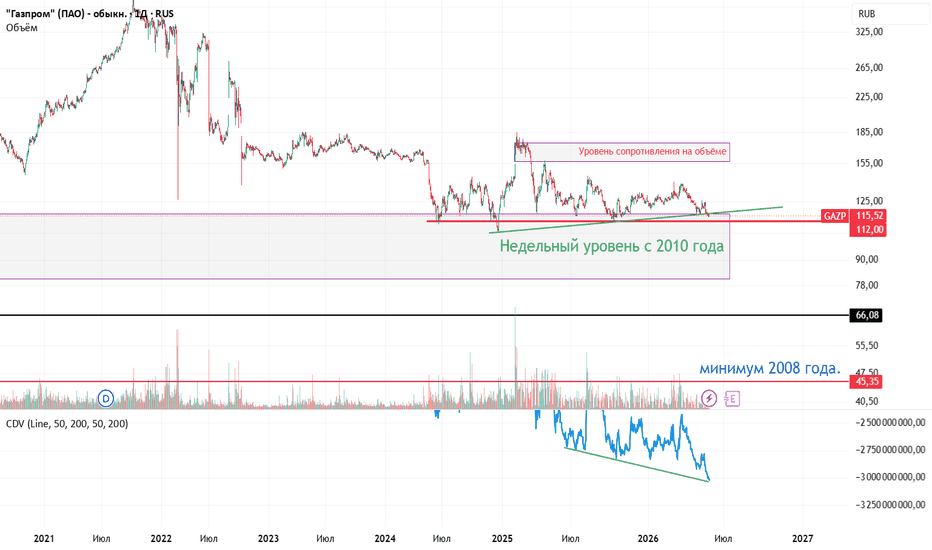Viewport: 932px width, 550px height.
Task: Click the Объём volume indicator legend
Action: 22,27
